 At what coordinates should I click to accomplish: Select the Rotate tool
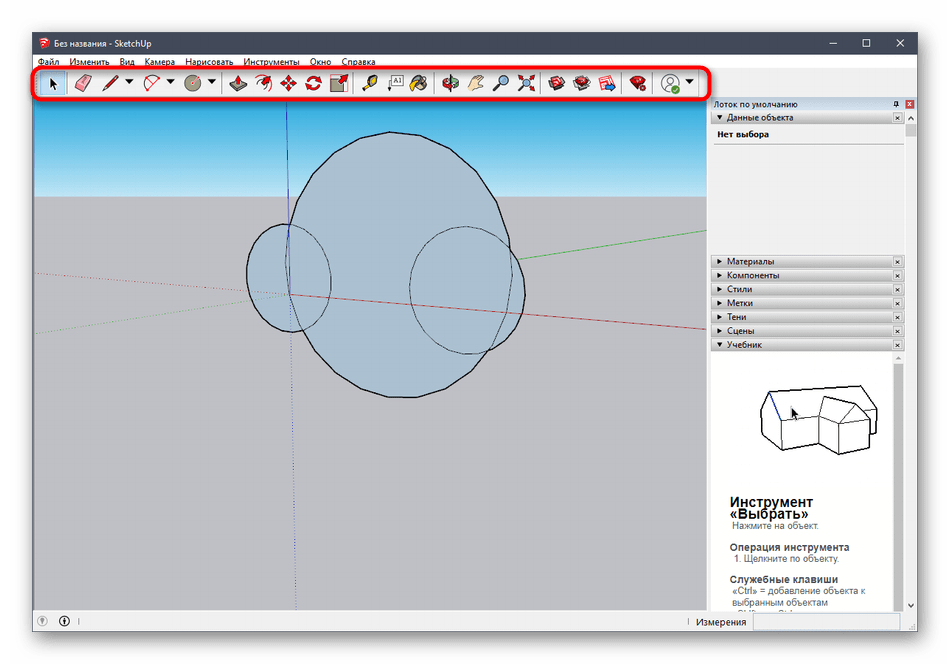click(x=313, y=83)
